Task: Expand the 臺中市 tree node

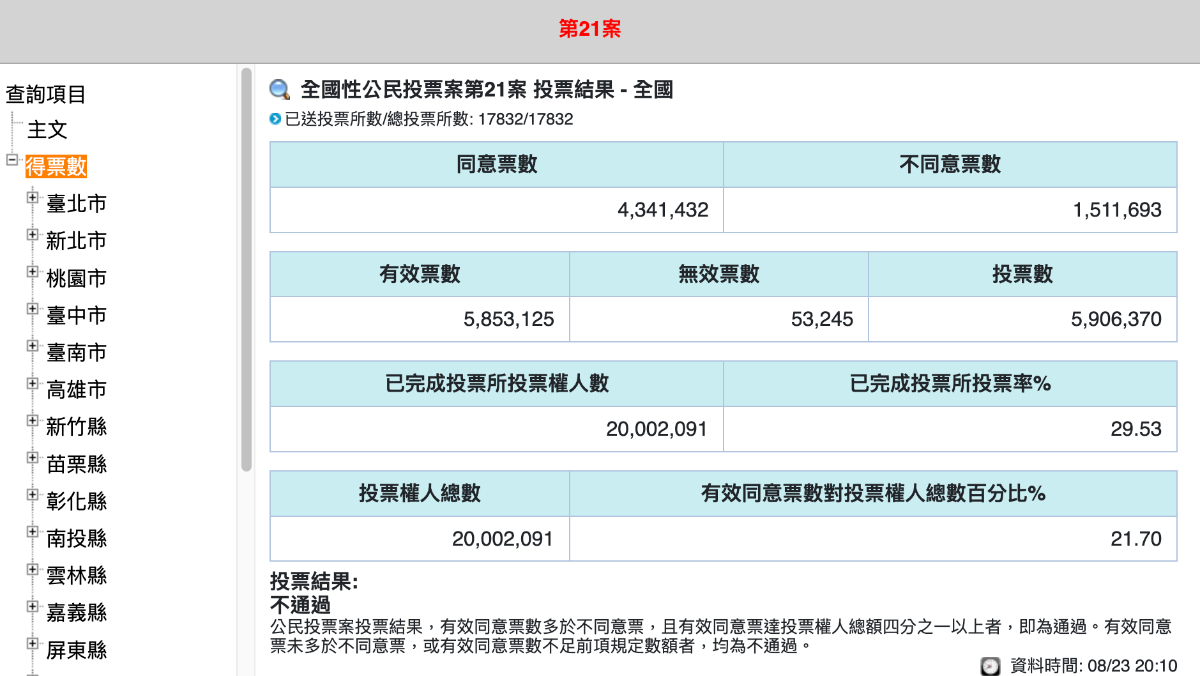Action: point(33,308)
